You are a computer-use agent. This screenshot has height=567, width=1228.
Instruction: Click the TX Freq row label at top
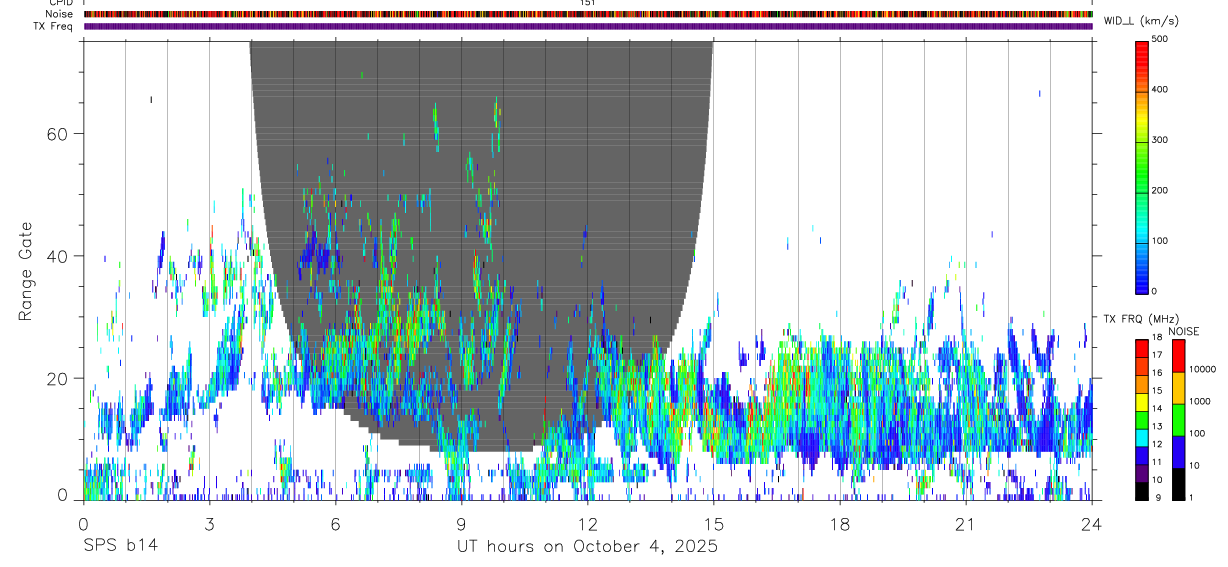(54, 26)
